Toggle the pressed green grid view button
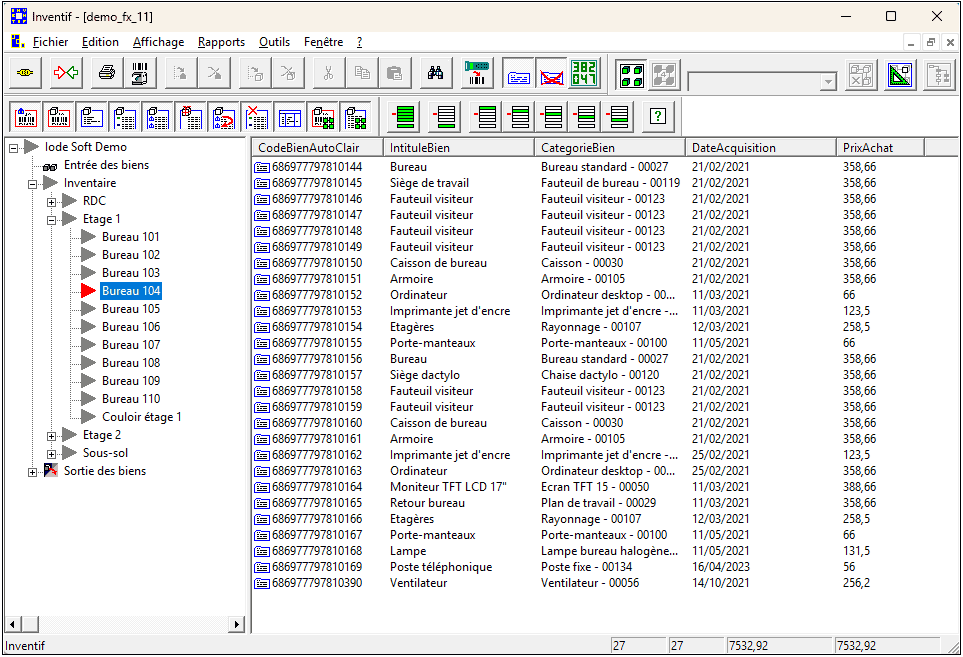 [631, 73]
